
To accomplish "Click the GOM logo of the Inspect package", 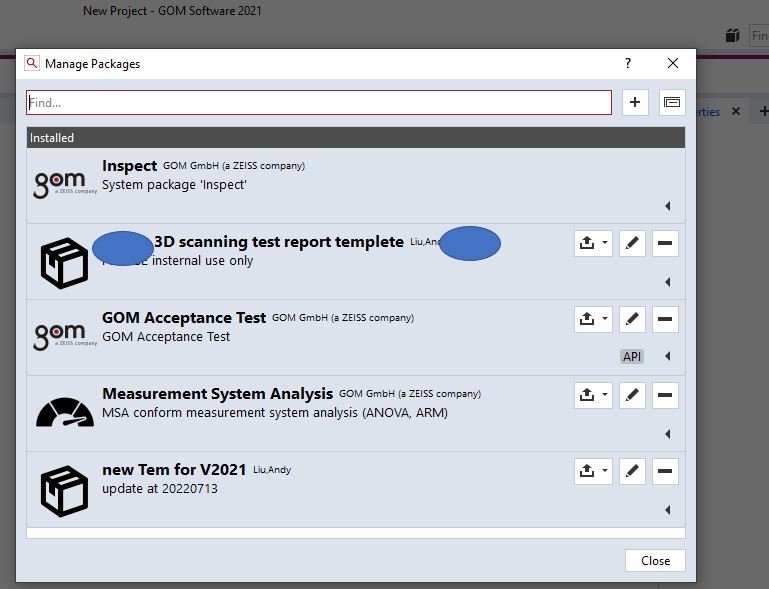I will tap(64, 184).
